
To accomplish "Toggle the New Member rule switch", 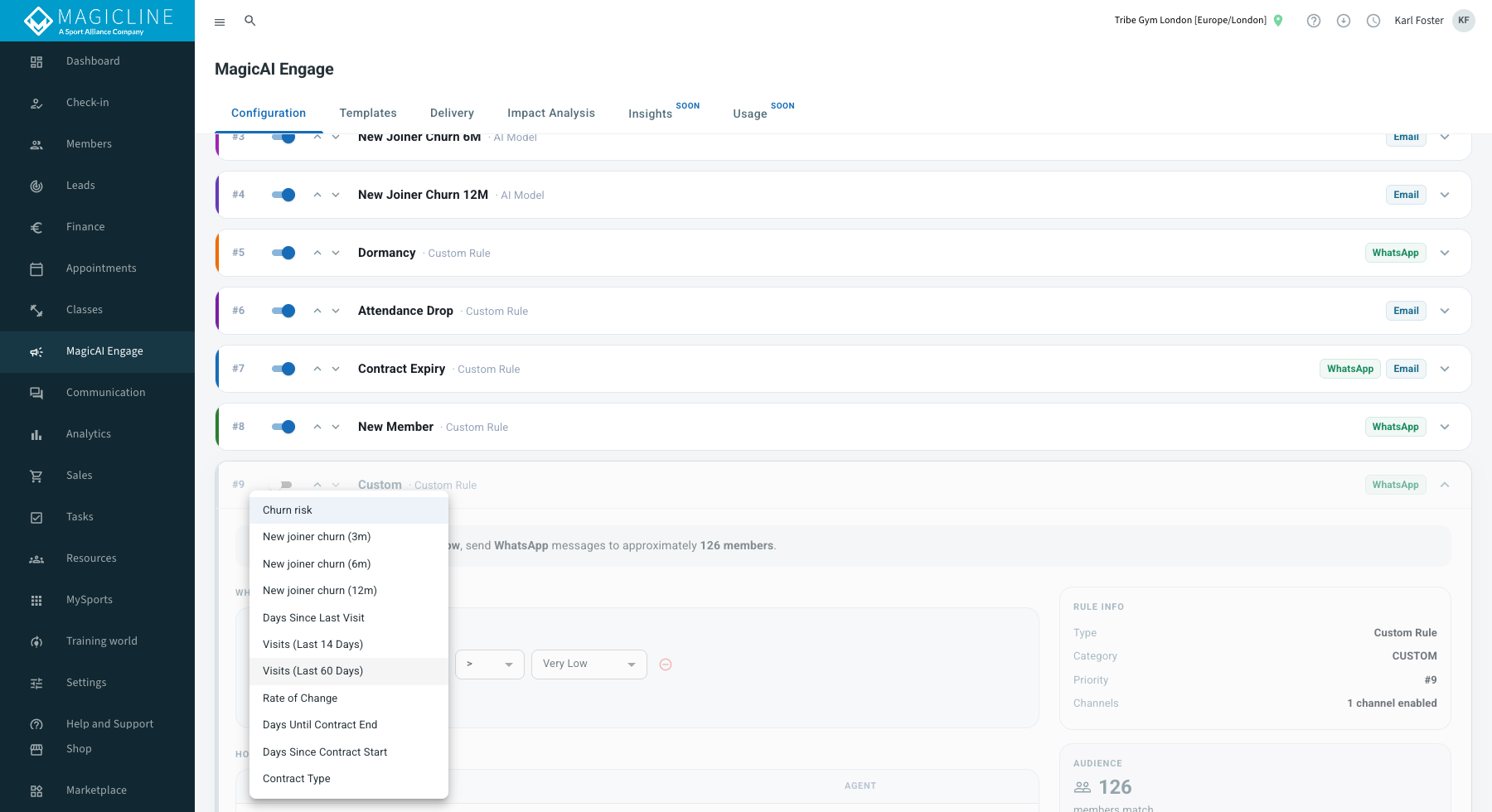I will click(283, 427).
